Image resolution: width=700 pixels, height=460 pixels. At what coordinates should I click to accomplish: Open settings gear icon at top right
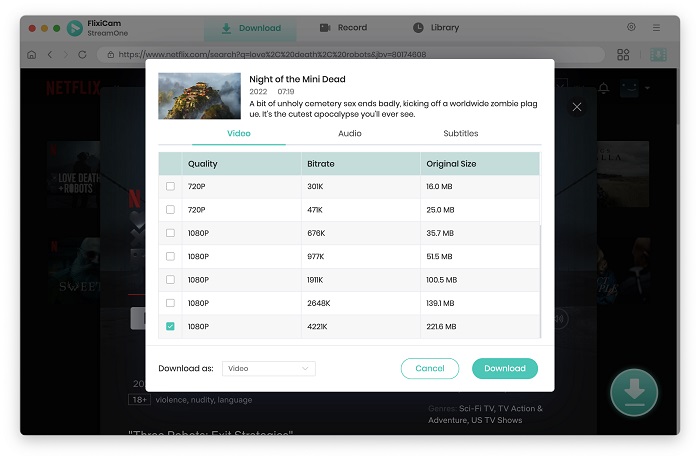(x=631, y=27)
